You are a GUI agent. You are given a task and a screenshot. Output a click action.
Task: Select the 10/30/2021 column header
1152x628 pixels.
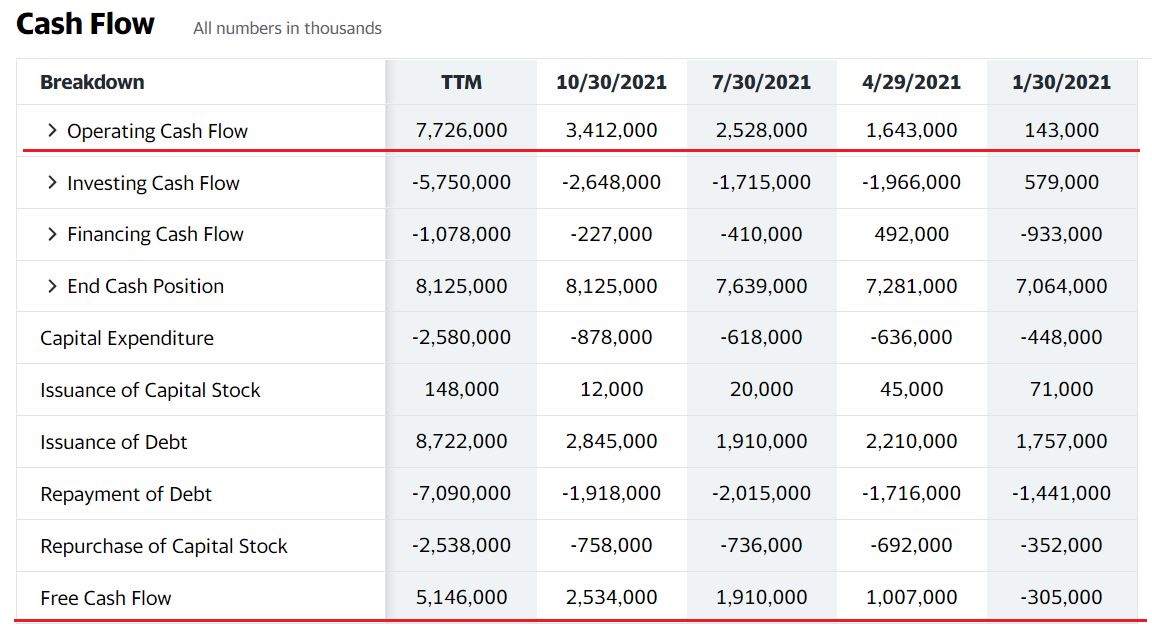pyautogui.click(x=611, y=82)
